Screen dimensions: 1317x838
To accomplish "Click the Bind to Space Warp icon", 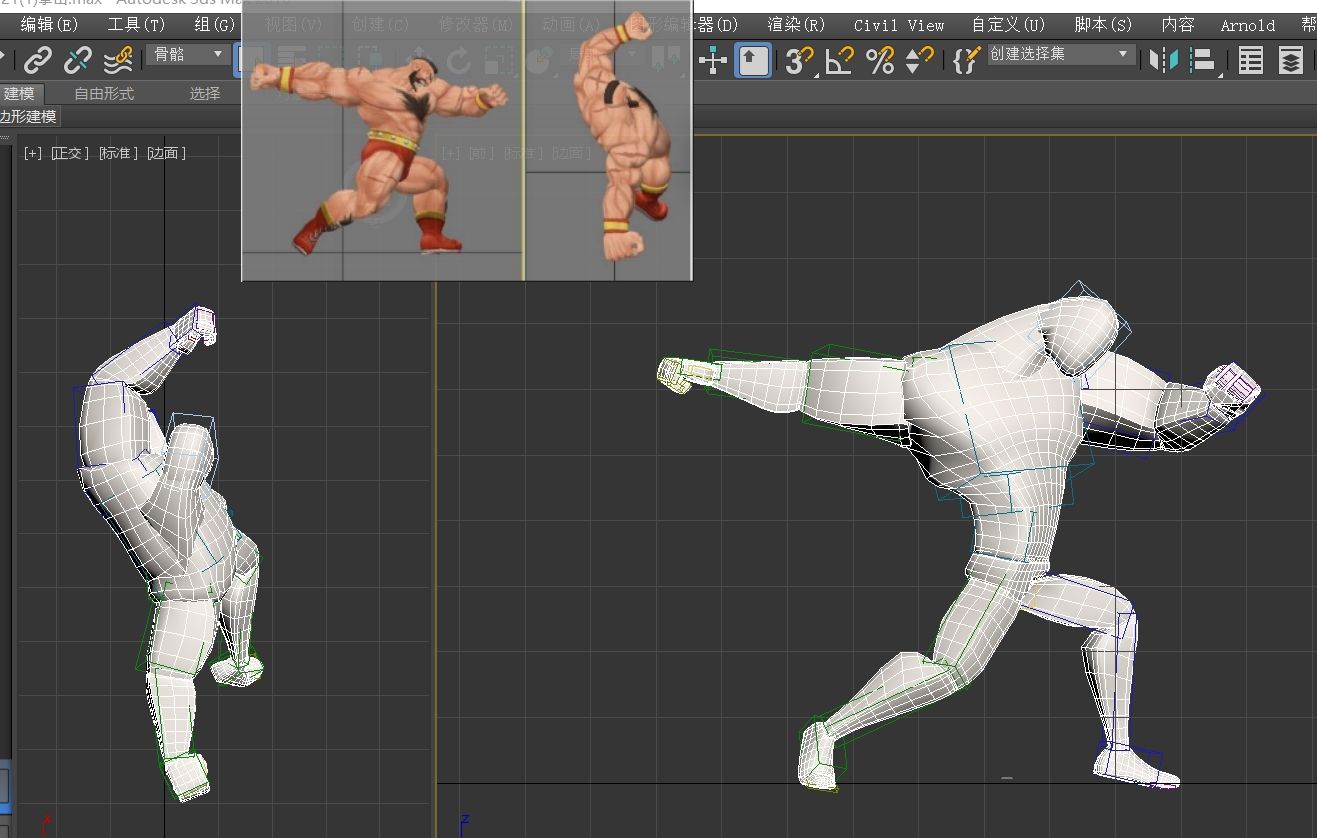I will point(118,61).
